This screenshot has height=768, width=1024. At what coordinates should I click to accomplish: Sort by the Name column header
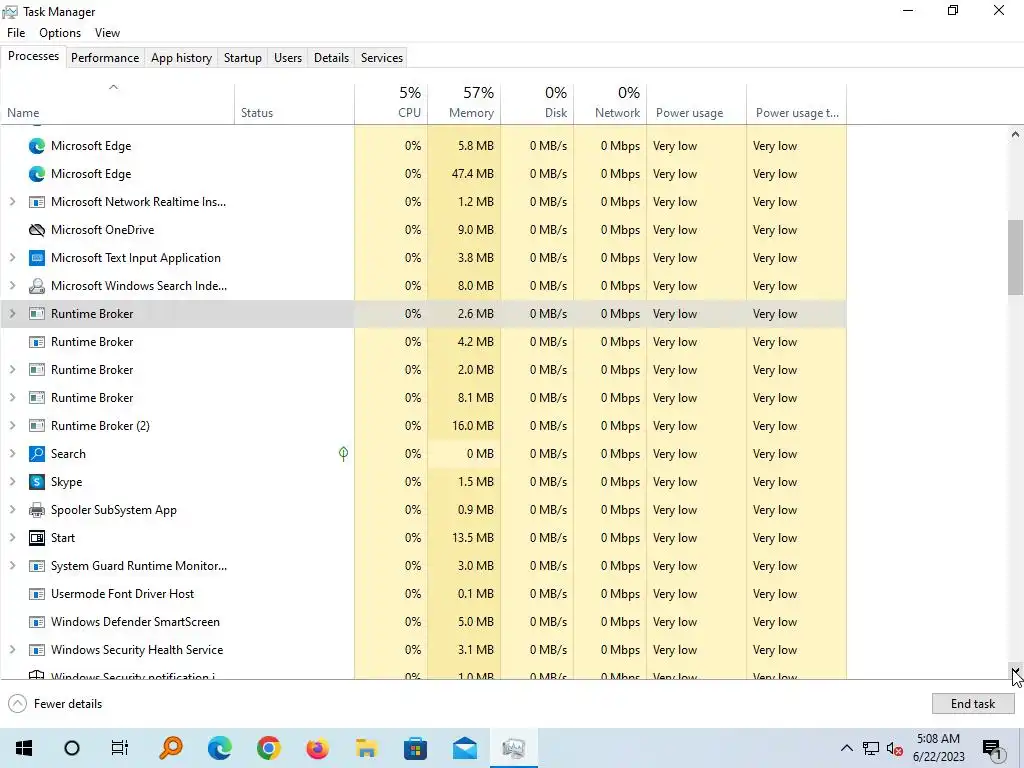click(118, 104)
